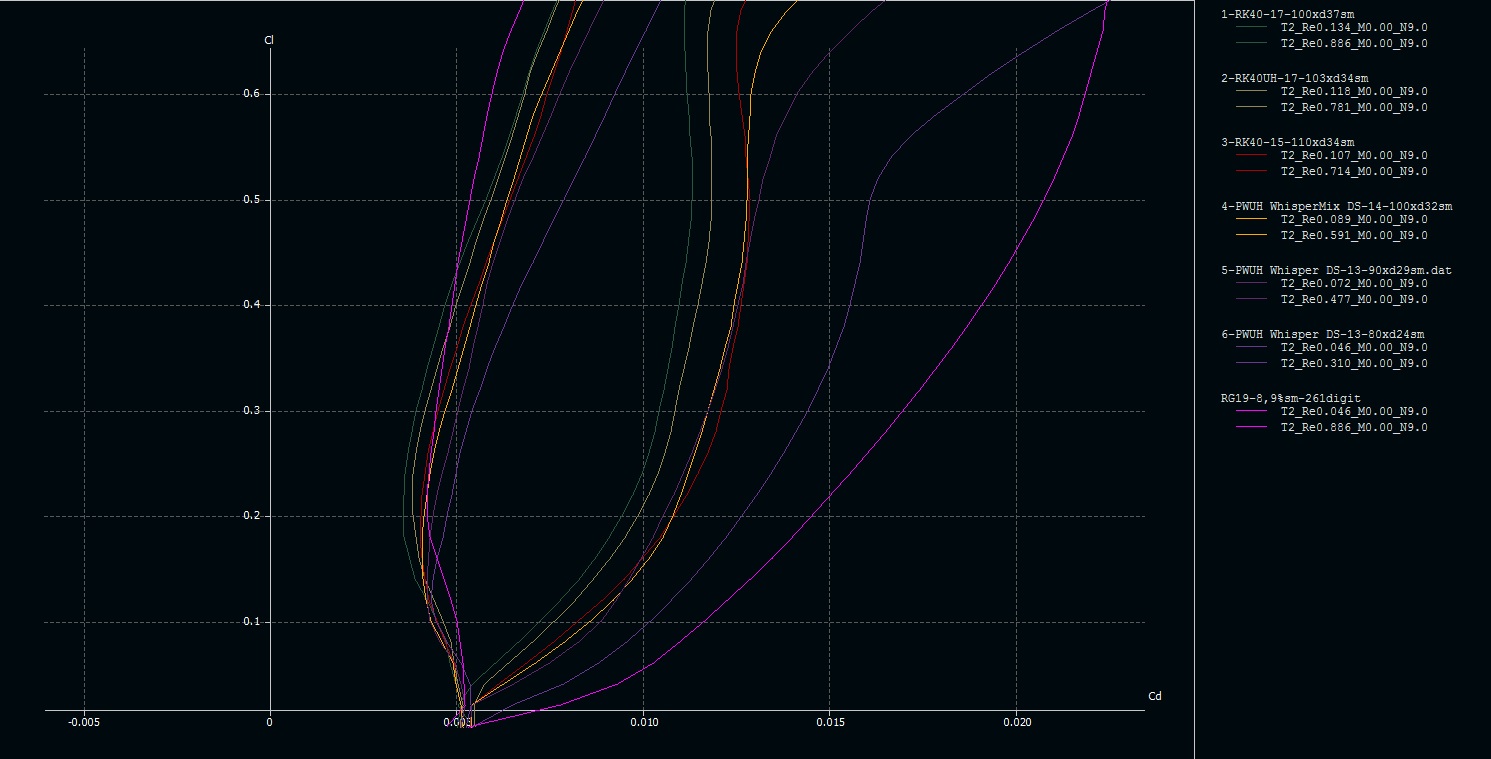Click the 6-PWUH Whisper DS-13-80xd24sm heading
Image resolution: width=1491 pixels, height=759 pixels.
[x=1322, y=334]
